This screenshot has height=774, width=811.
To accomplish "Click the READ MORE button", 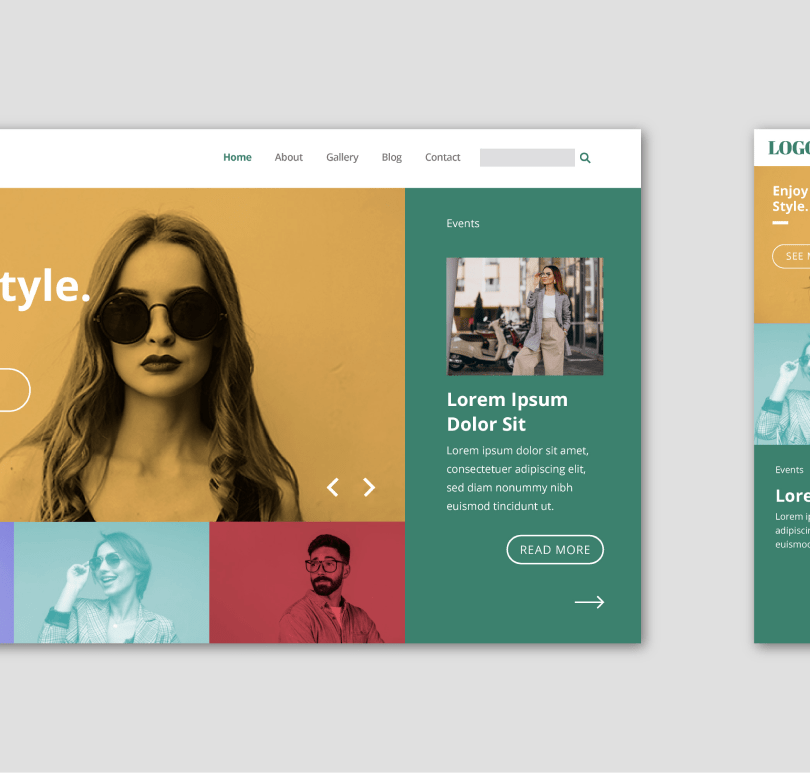I will 555,549.
